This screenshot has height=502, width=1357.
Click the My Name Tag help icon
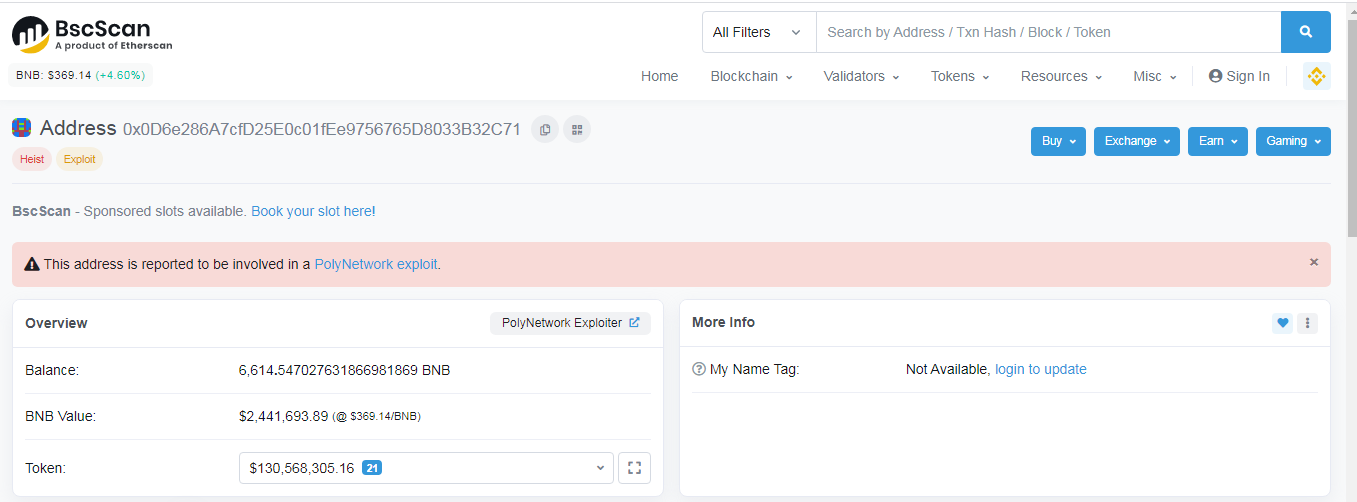click(699, 369)
